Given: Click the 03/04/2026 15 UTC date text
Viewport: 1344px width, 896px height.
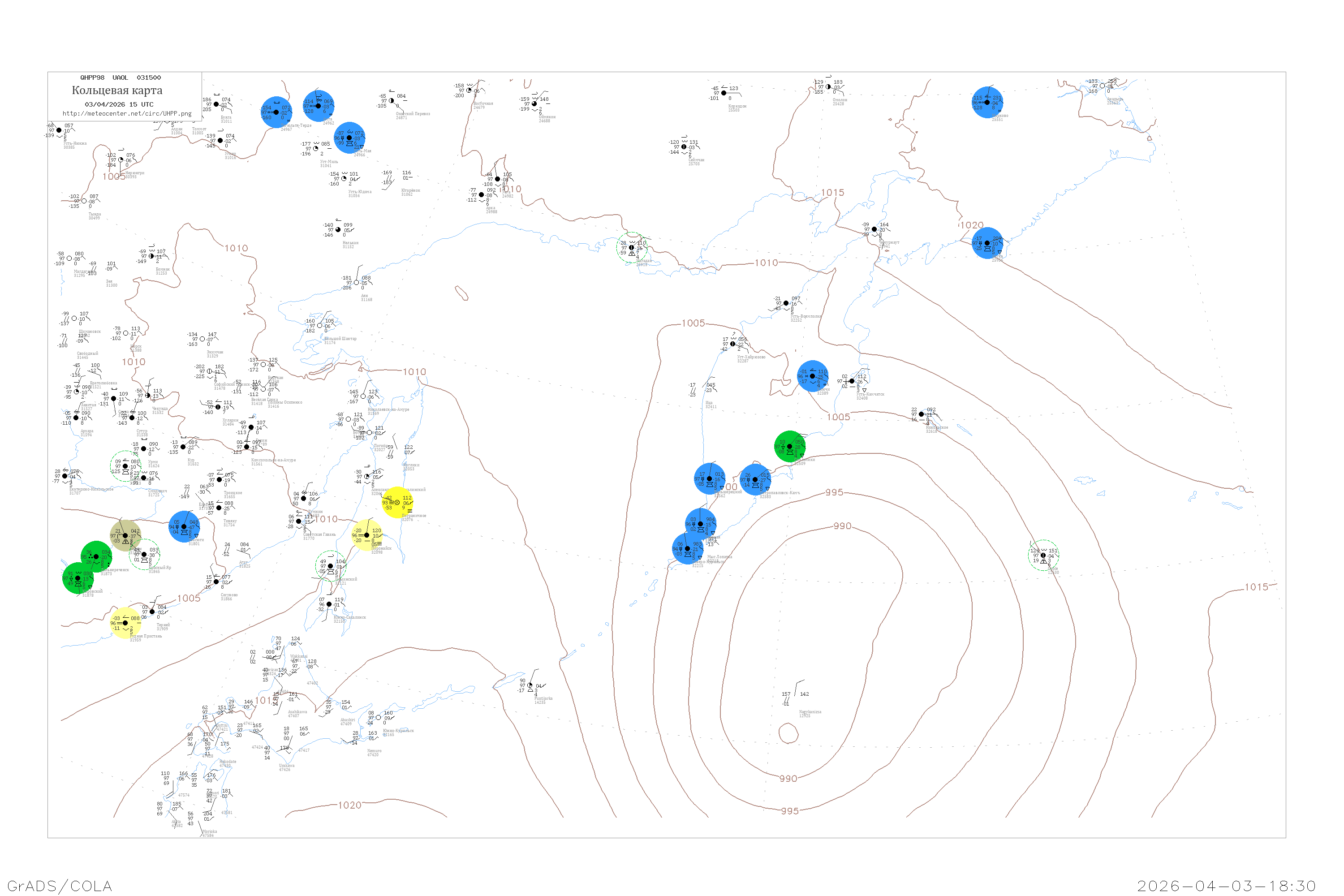Looking at the screenshot, I should [x=120, y=104].
